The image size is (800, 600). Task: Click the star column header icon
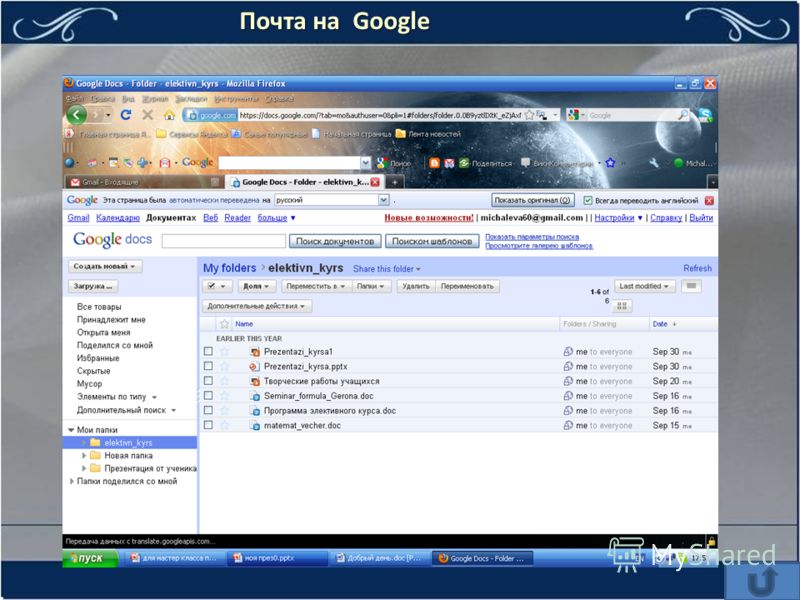click(224, 324)
